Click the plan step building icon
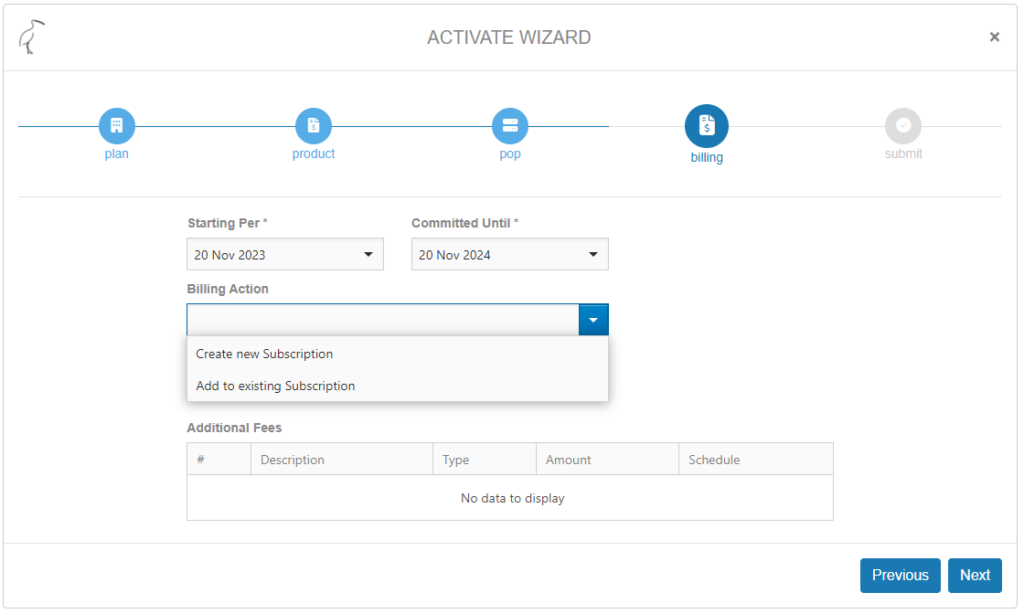 116,126
